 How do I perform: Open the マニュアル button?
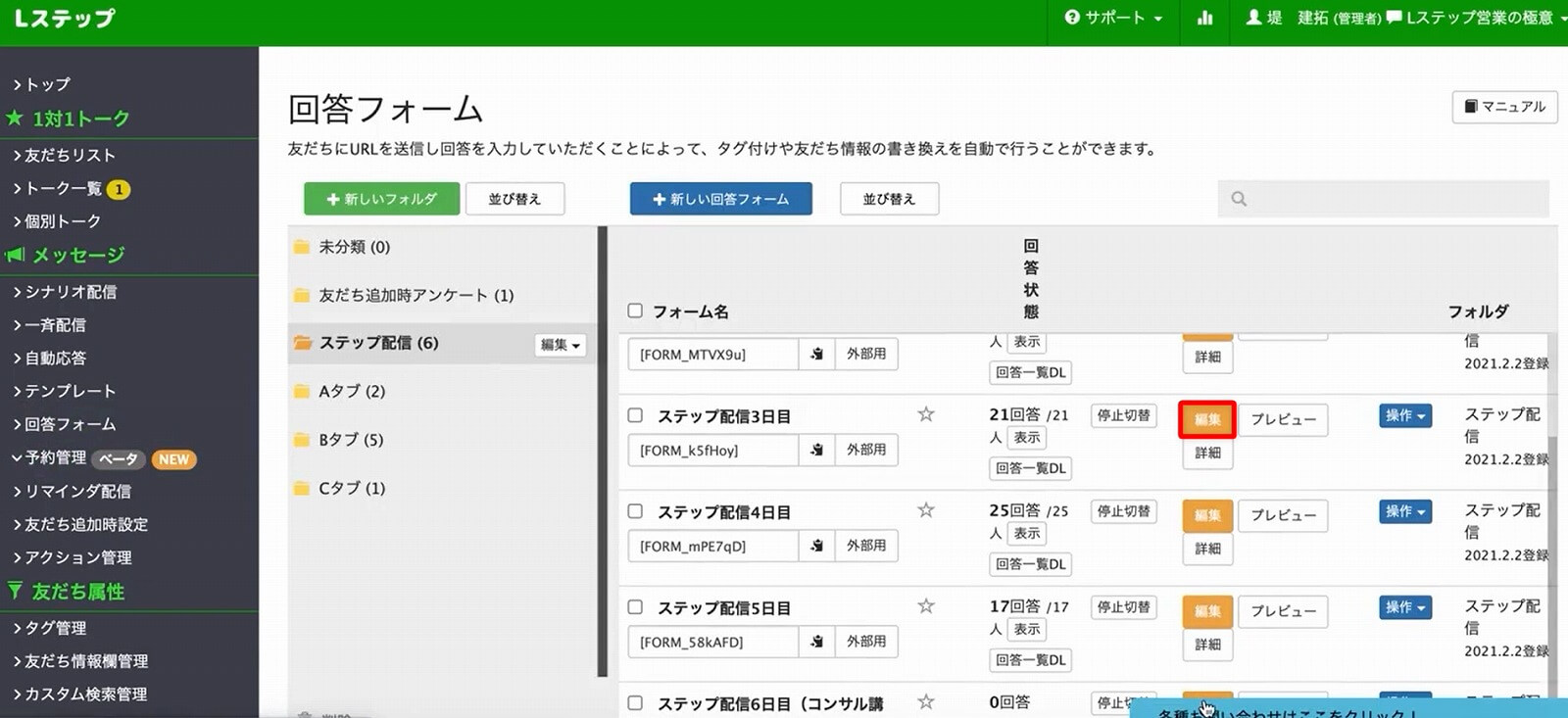[1504, 106]
